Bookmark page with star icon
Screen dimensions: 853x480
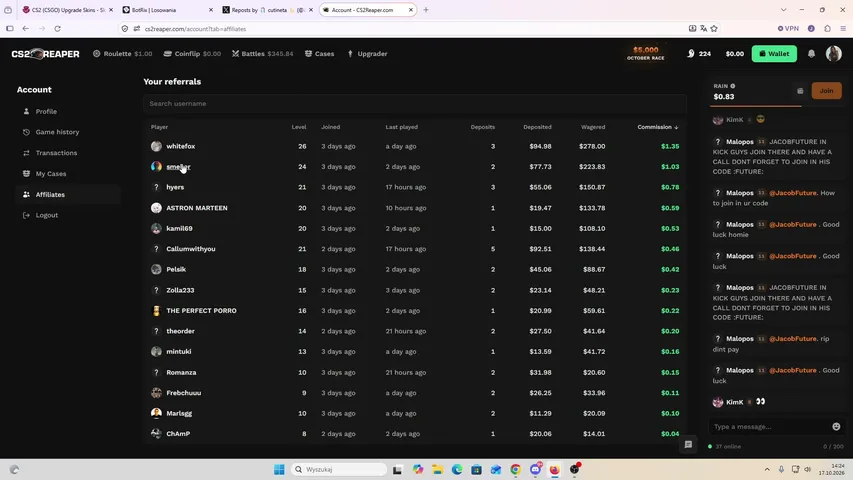(714, 28)
